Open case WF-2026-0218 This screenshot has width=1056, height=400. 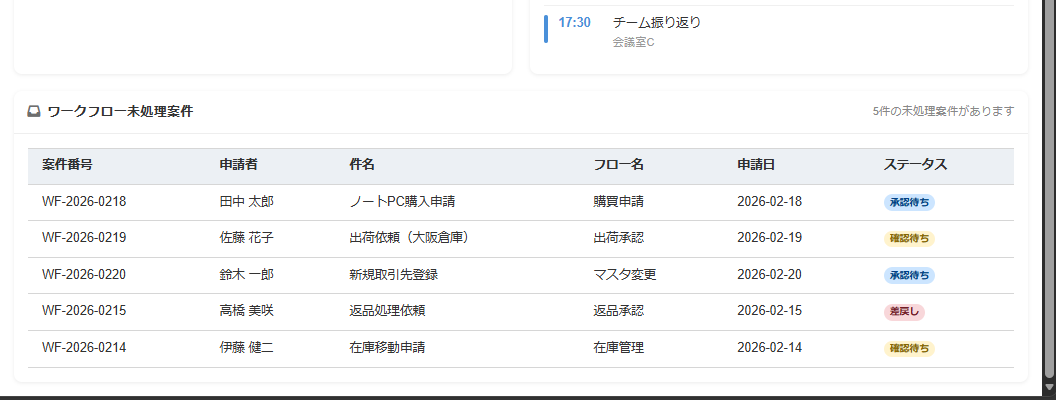(84, 202)
